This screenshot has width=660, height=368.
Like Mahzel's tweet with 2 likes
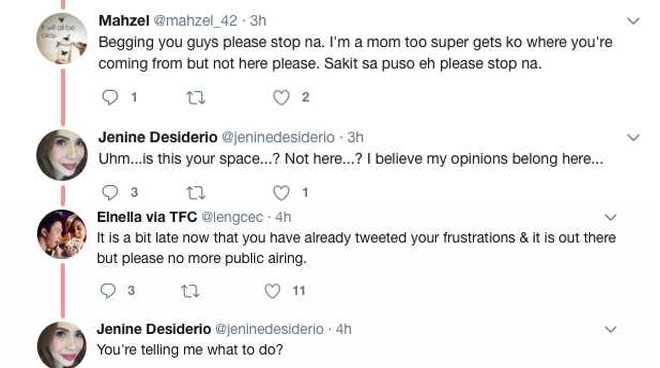(x=281, y=97)
